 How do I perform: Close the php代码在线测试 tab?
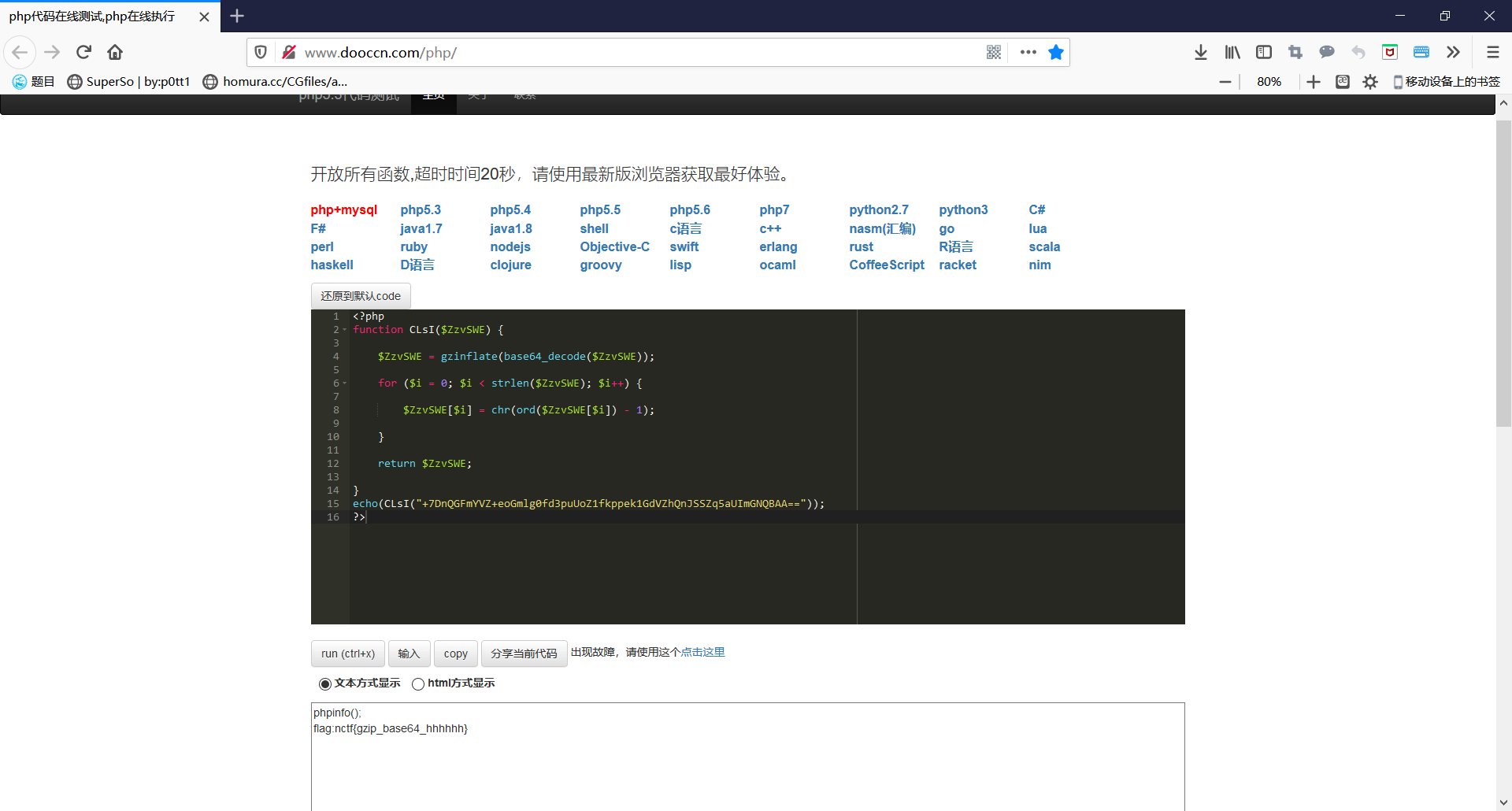204,17
